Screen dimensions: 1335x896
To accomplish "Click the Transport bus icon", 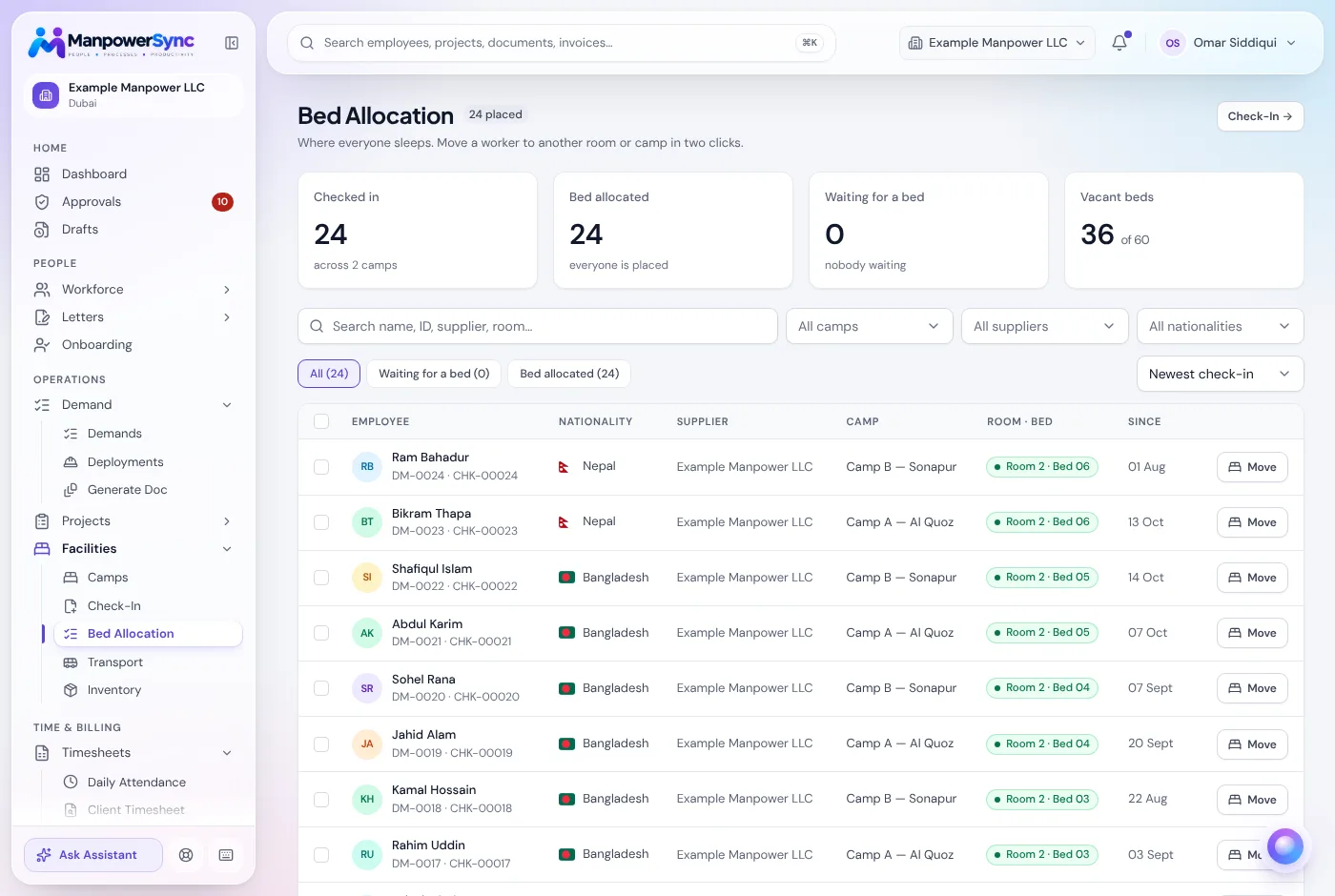I will (71, 662).
